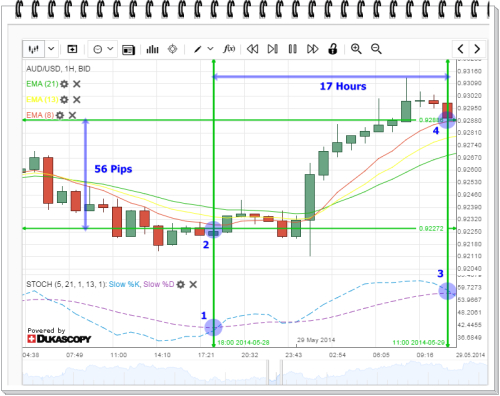Click the volume bars icon
The image size is (500, 396).
click(x=152, y=49)
